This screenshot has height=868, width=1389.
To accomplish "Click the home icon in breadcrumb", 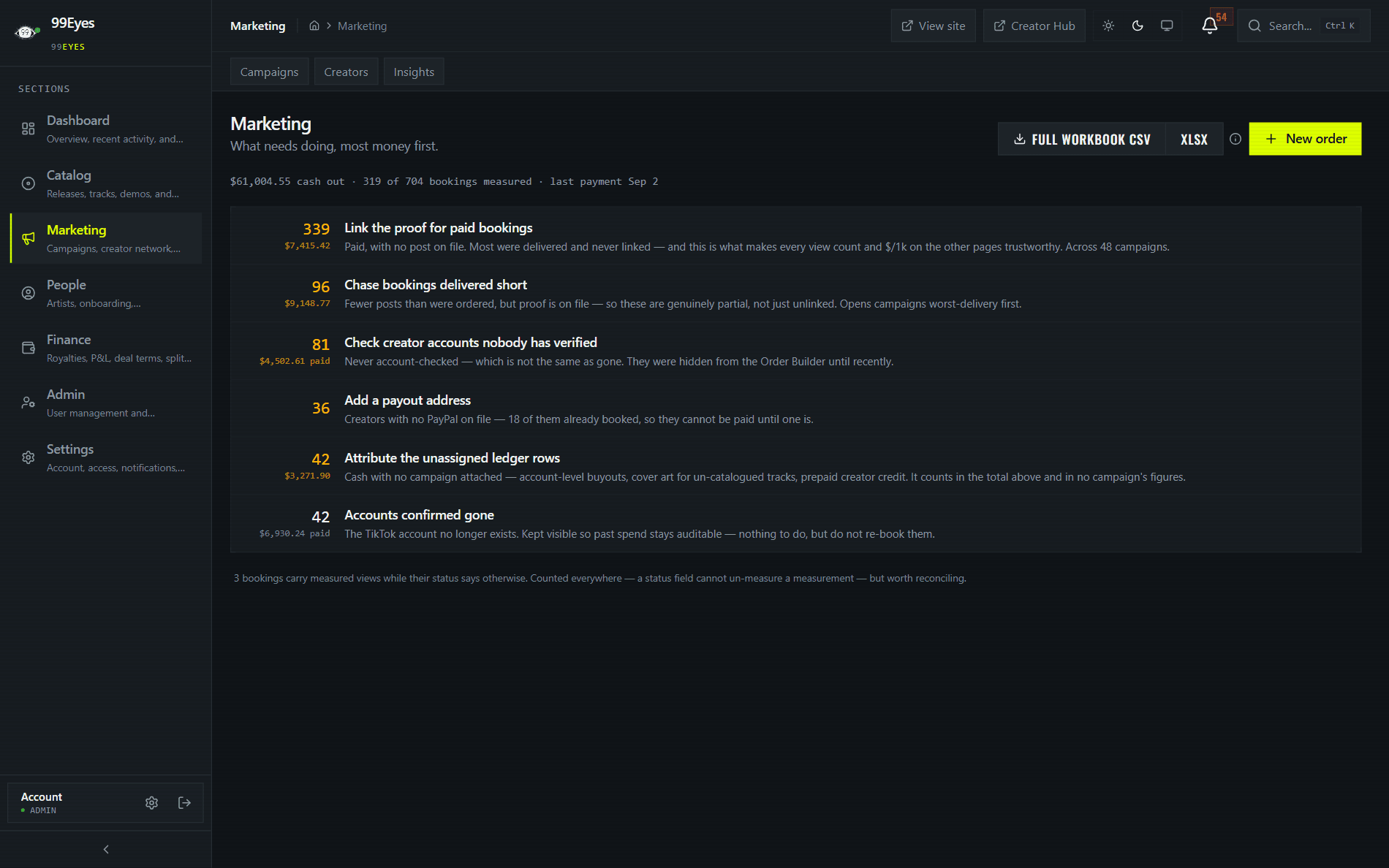I will [x=314, y=26].
